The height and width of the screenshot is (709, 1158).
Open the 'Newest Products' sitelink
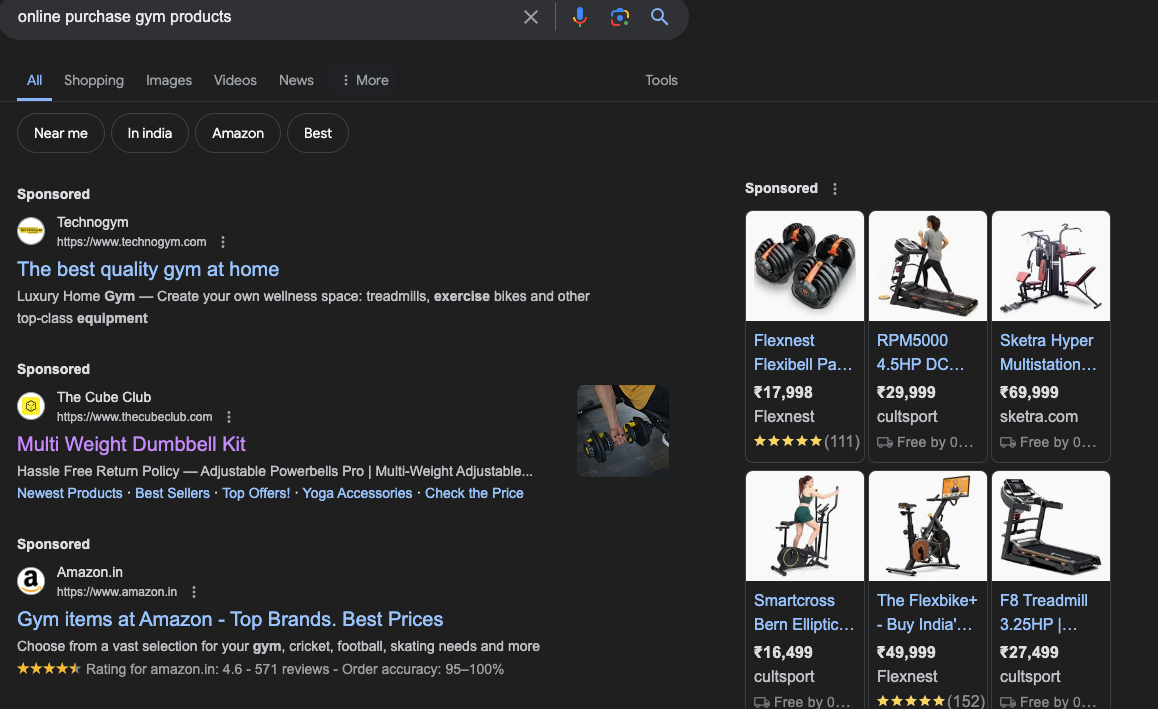(x=70, y=493)
